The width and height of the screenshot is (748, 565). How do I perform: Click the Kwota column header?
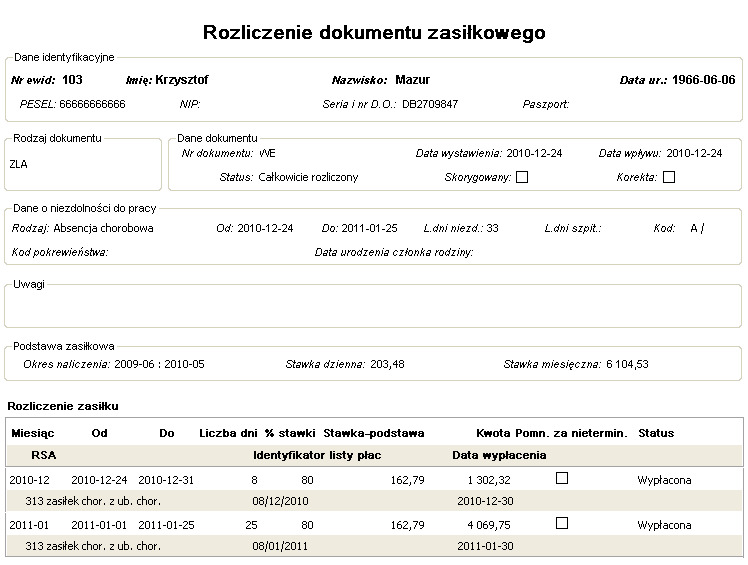[x=494, y=433]
